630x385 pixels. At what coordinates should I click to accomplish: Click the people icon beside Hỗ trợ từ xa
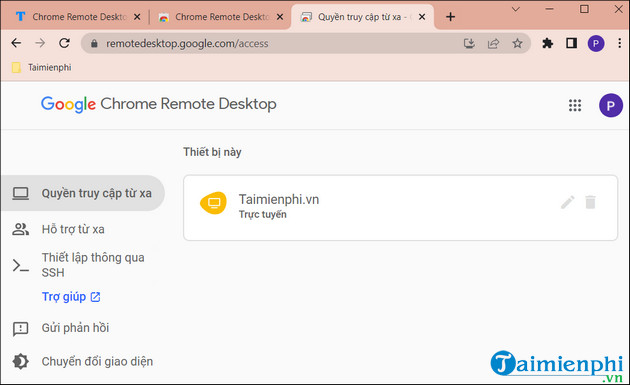point(20,229)
